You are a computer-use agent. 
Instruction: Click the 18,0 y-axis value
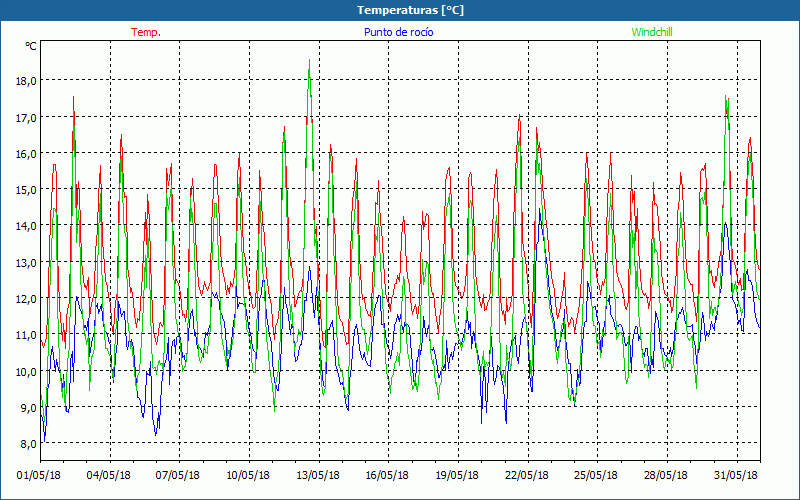(x=26, y=81)
